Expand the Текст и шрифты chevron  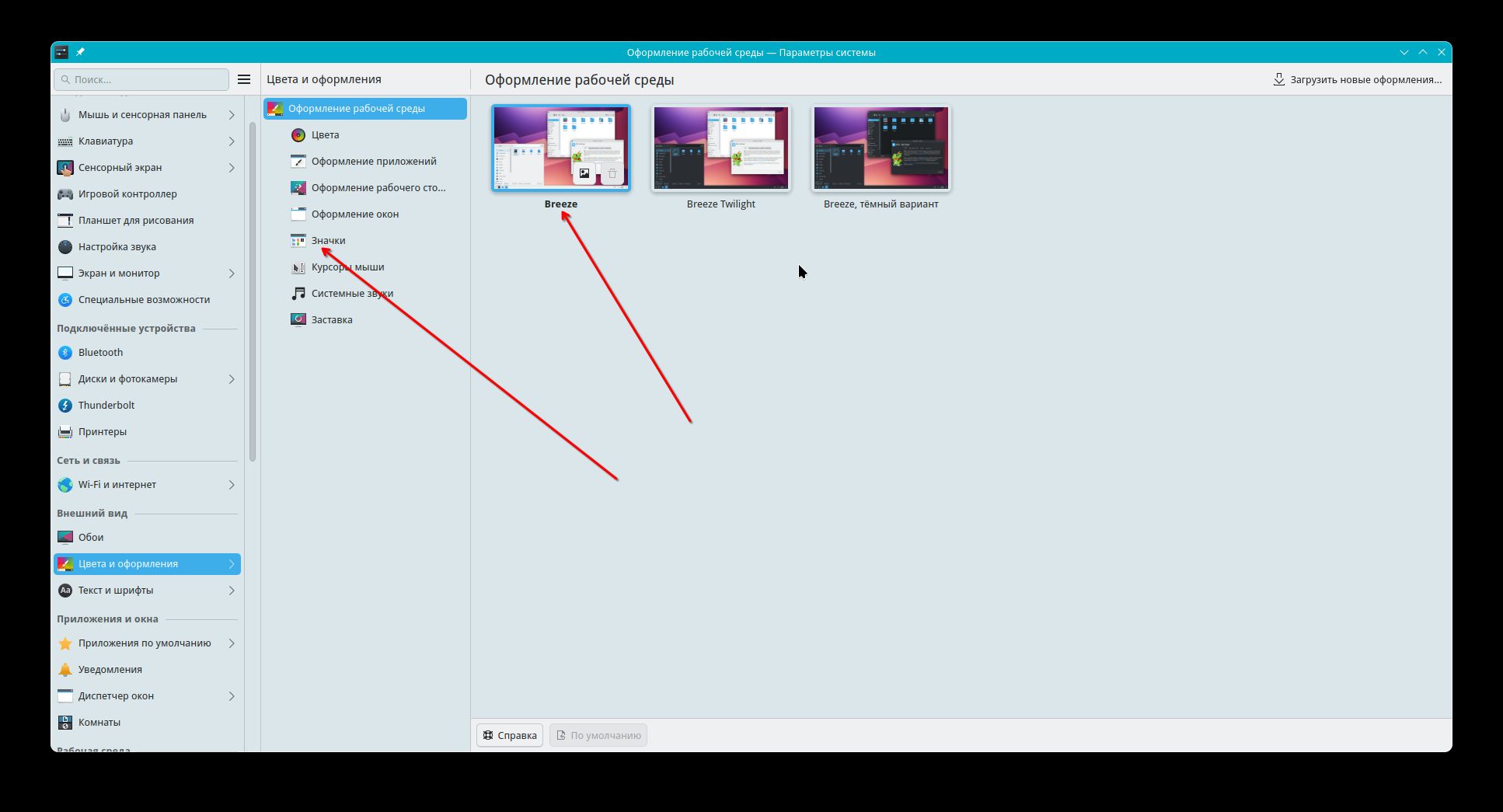pyautogui.click(x=232, y=591)
